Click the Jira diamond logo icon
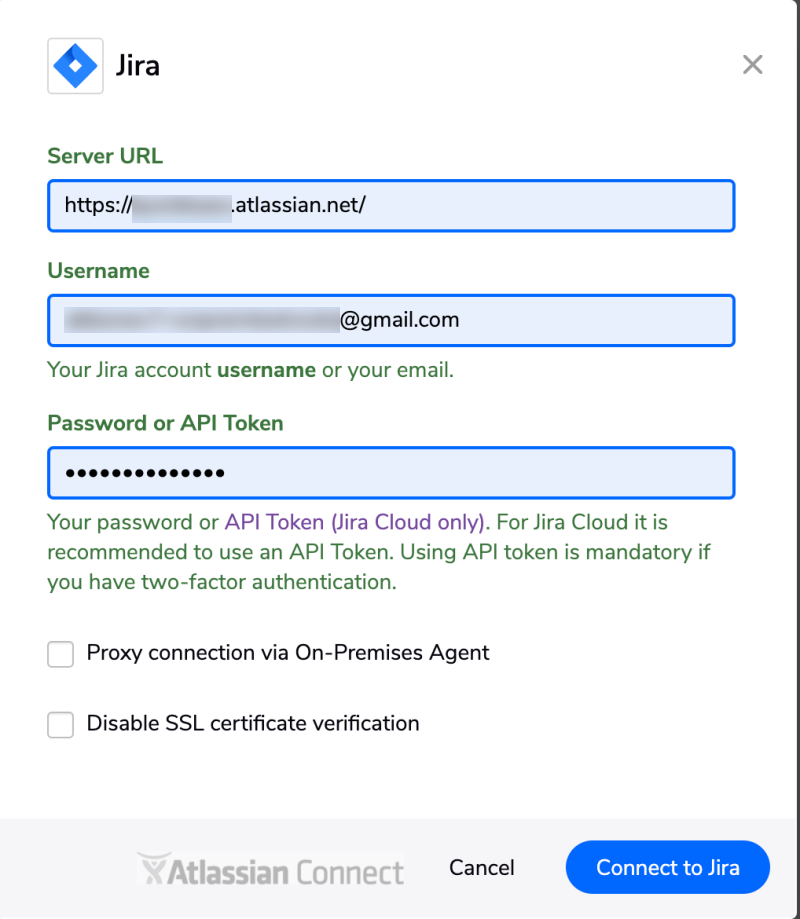 click(75, 66)
